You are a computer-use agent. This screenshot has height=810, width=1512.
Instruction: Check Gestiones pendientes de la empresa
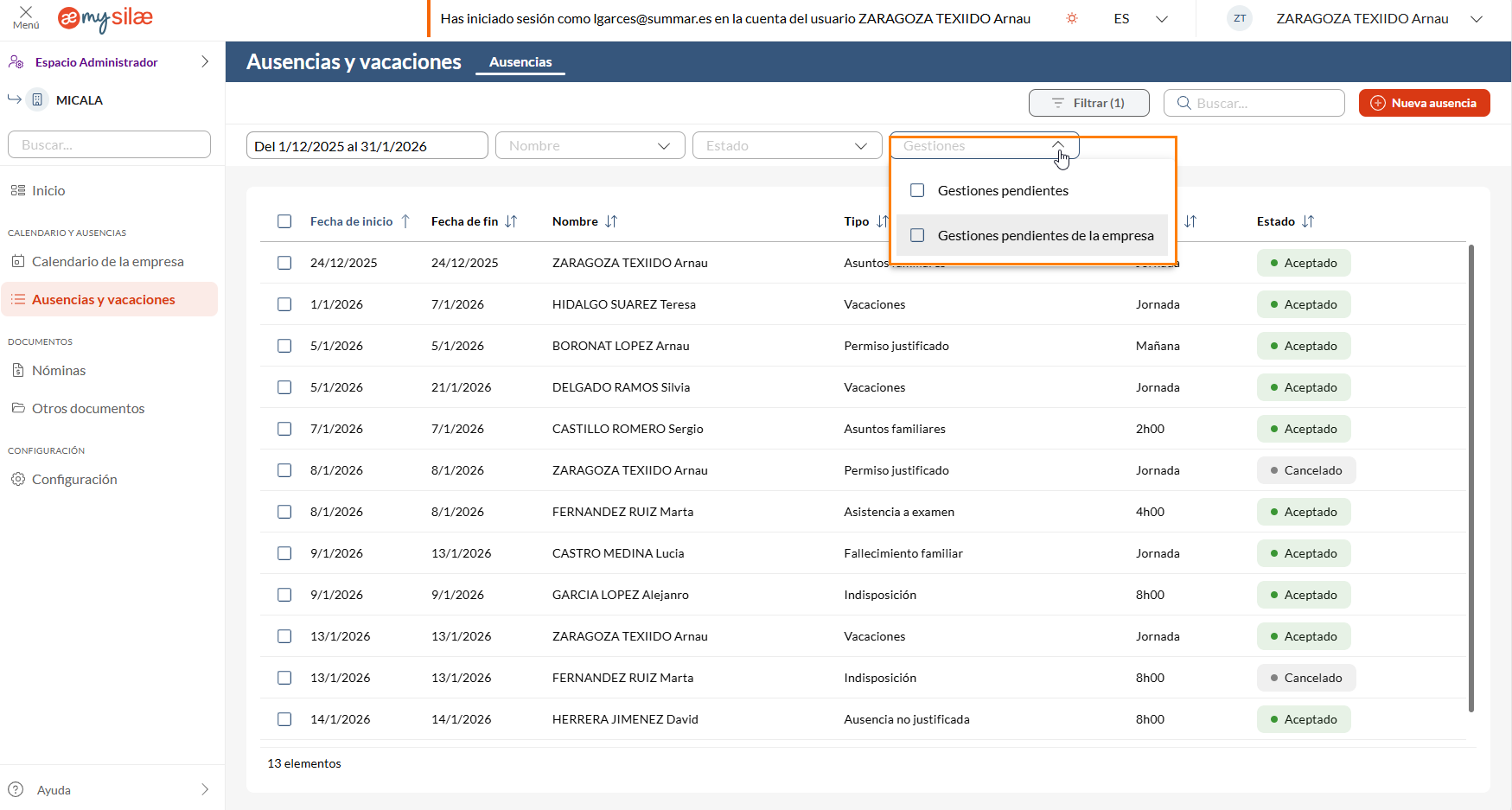click(x=918, y=235)
